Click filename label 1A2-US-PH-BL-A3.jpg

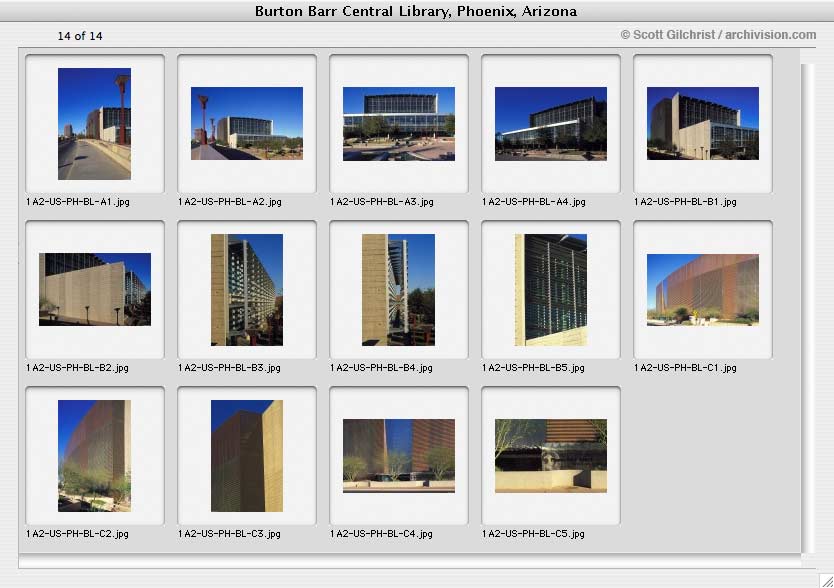click(382, 202)
